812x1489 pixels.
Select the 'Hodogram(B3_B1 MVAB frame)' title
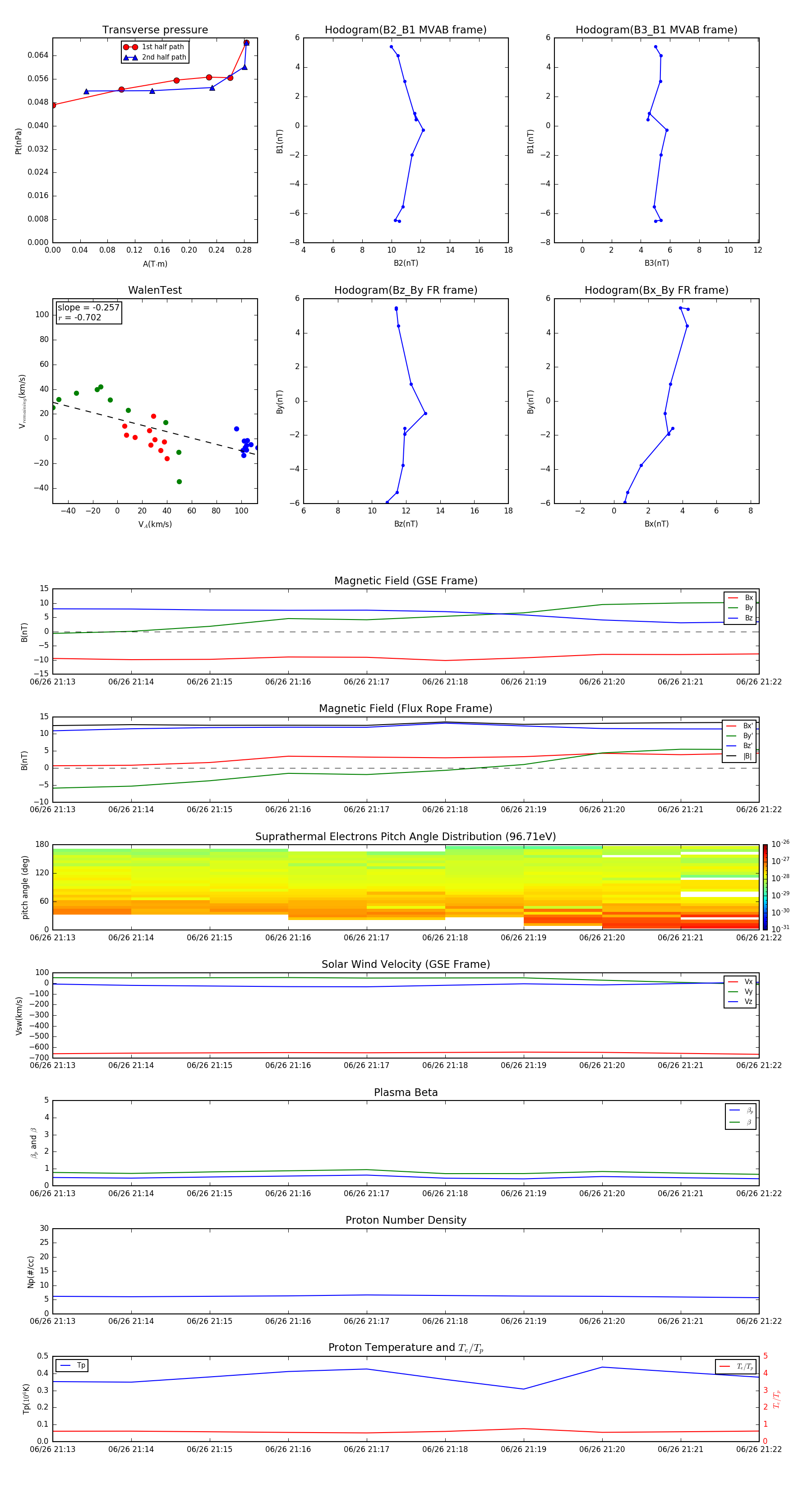pyautogui.click(x=656, y=30)
